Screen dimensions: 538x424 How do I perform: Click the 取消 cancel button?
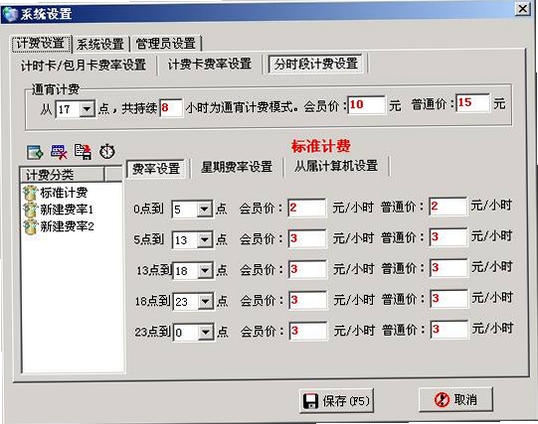click(x=456, y=399)
